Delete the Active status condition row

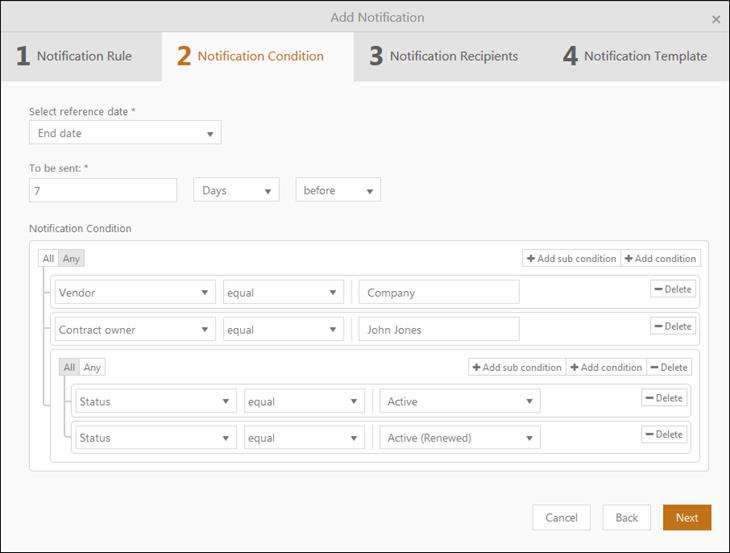click(x=664, y=398)
